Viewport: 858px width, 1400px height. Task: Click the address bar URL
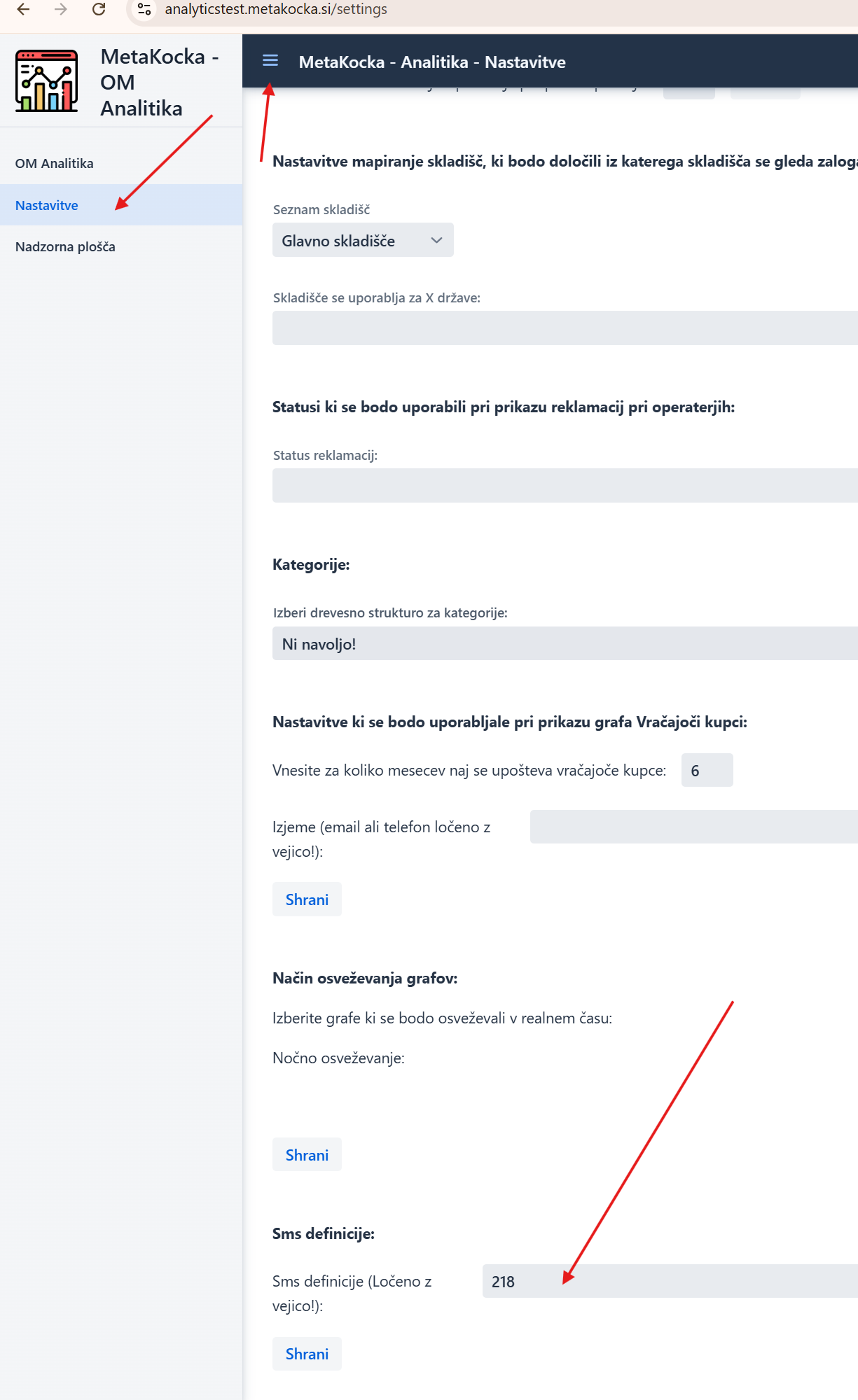pyautogui.click(x=276, y=10)
